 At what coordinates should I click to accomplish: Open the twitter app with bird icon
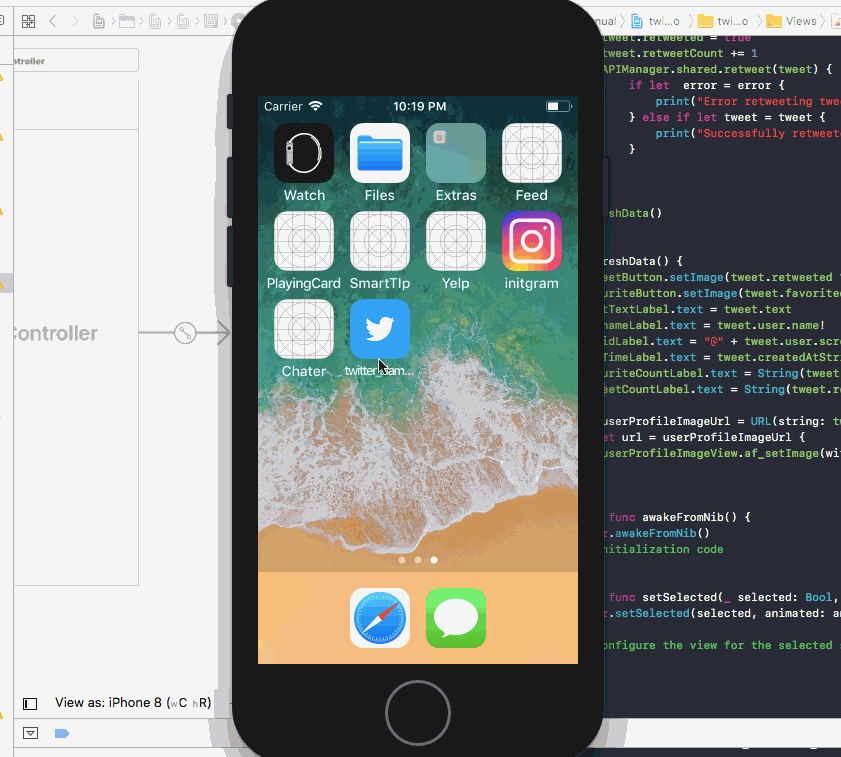coord(380,329)
